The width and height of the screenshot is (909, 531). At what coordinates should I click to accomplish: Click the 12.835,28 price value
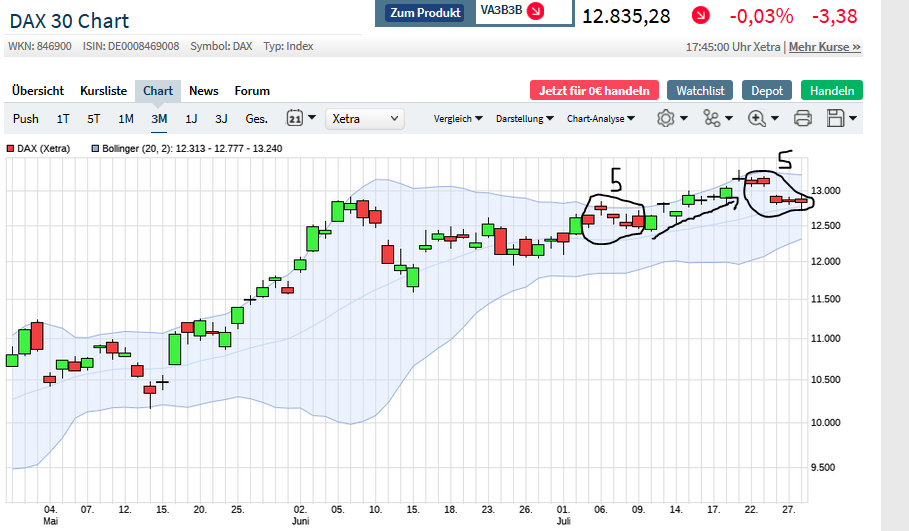pos(626,16)
